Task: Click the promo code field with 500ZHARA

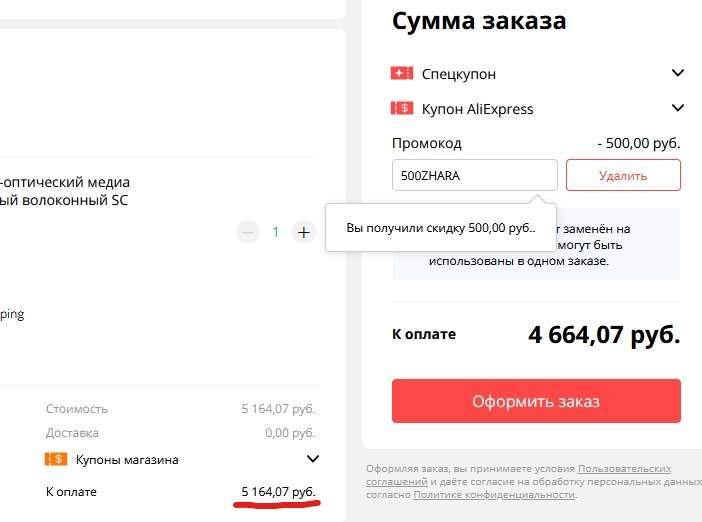Action: (x=474, y=175)
